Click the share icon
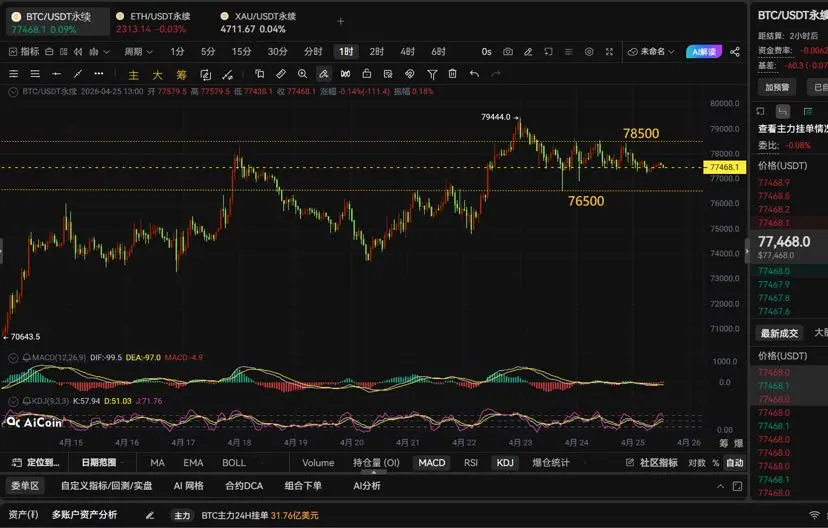This screenshot has height=528, width=828. pyautogui.click(x=735, y=52)
